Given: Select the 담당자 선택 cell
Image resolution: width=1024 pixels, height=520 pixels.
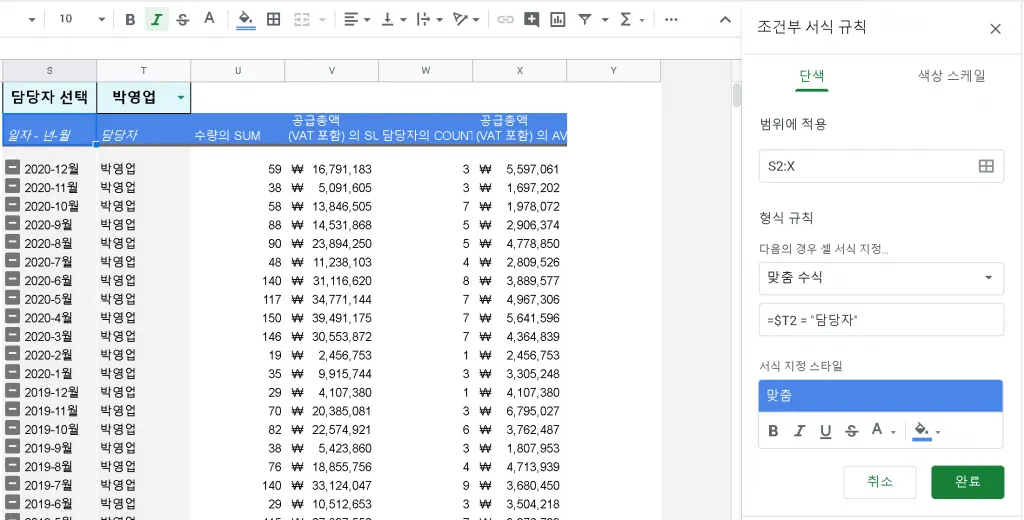Looking at the screenshot, I should (49, 97).
